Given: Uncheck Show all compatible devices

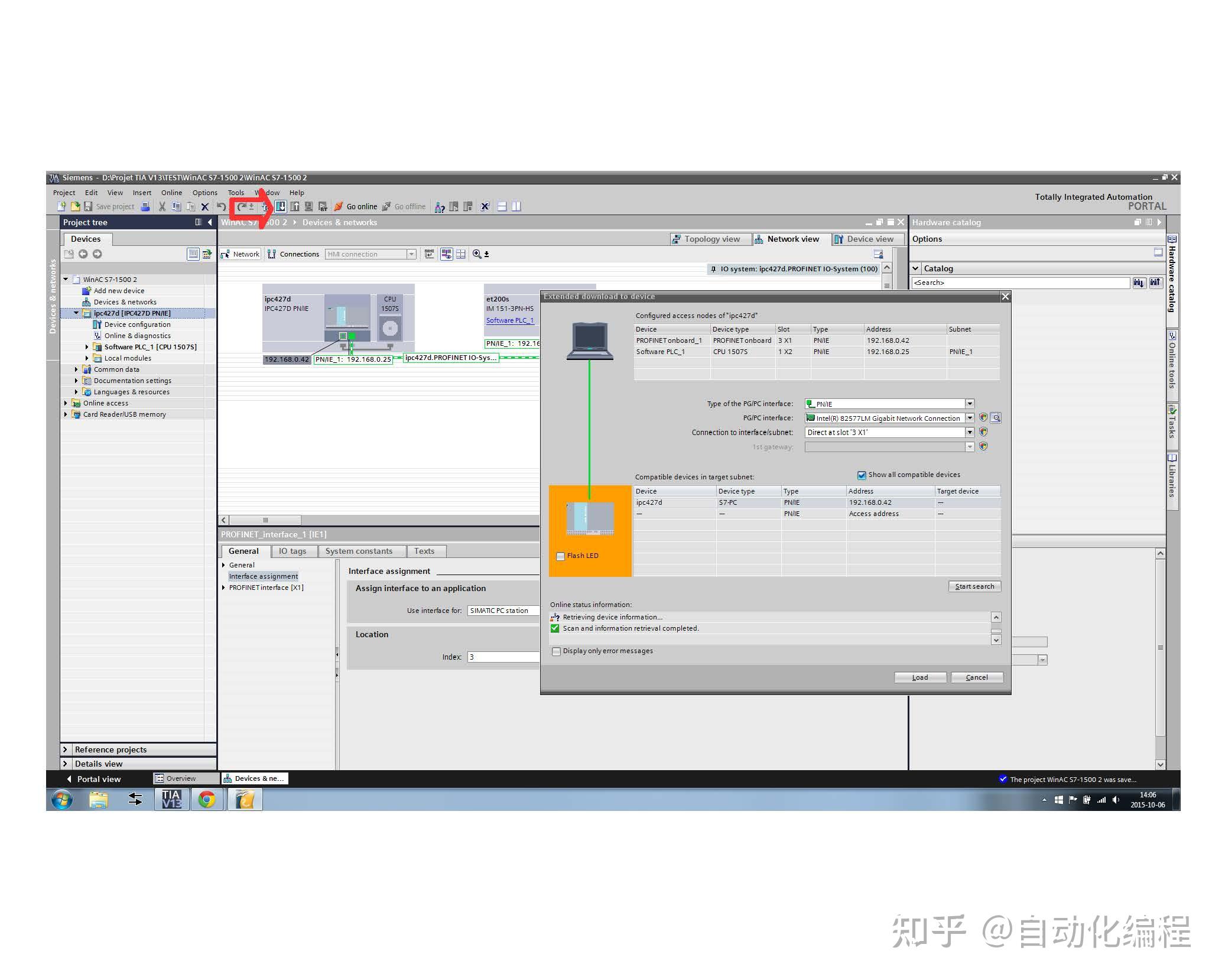Looking at the screenshot, I should tap(862, 475).
